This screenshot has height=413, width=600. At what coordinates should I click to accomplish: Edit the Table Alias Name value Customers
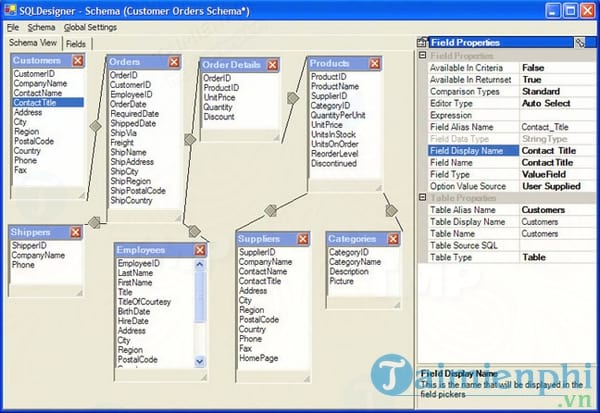click(557, 210)
